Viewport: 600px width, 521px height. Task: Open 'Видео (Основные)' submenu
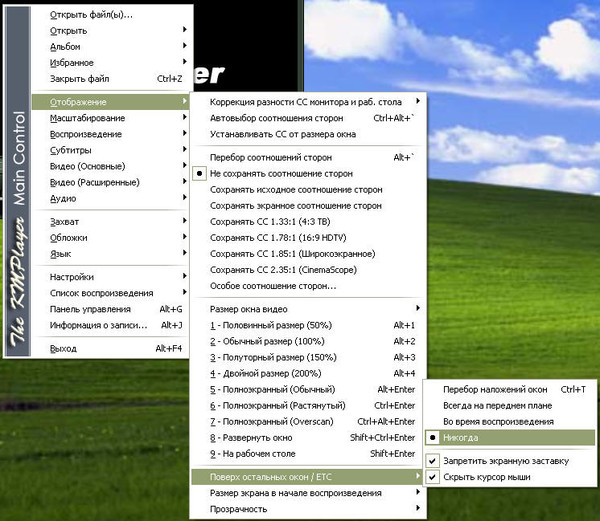coord(110,166)
